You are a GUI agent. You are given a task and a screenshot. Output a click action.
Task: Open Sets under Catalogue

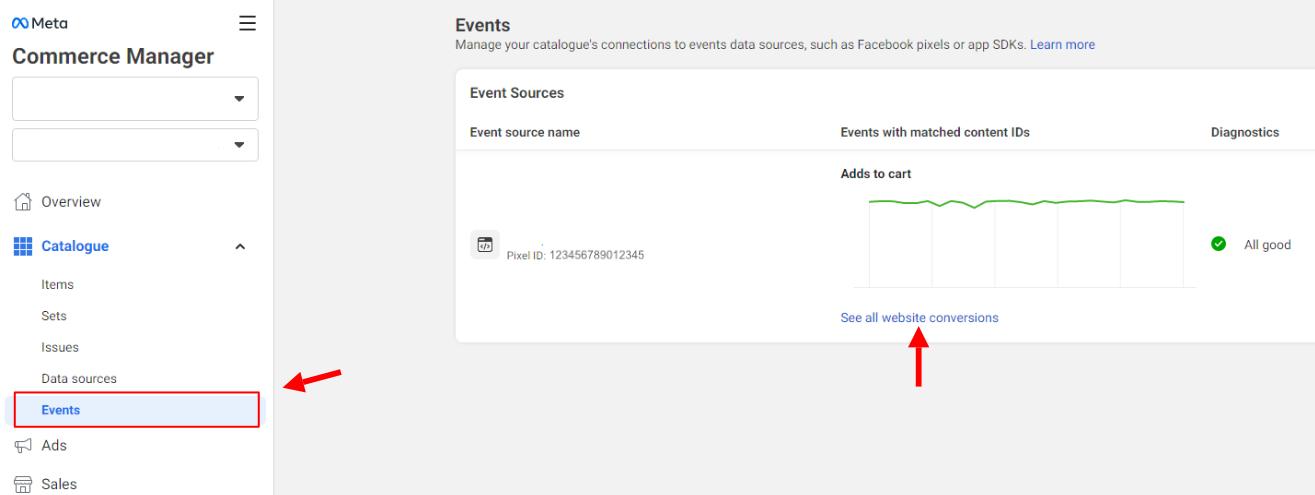point(55,316)
